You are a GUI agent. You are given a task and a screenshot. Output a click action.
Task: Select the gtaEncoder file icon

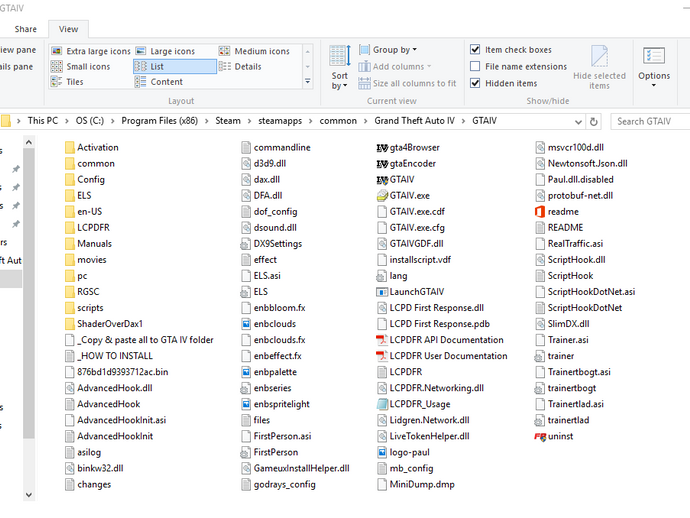[x=382, y=164]
